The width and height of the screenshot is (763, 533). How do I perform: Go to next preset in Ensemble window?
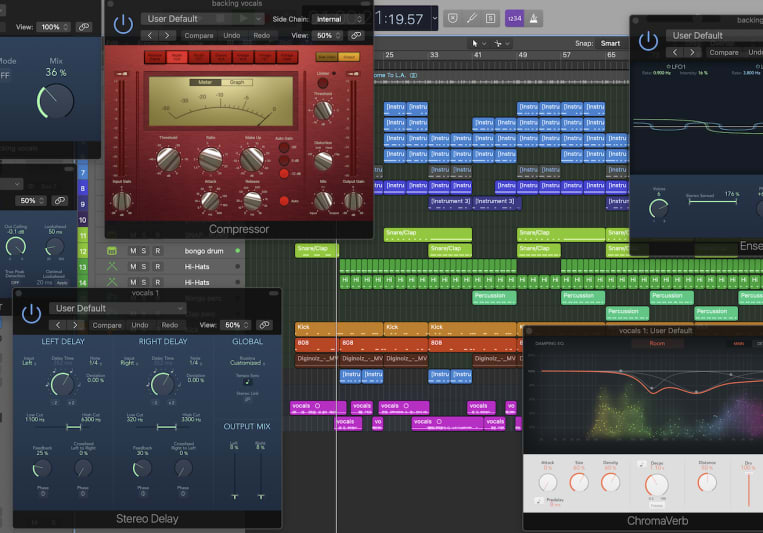tap(692, 52)
